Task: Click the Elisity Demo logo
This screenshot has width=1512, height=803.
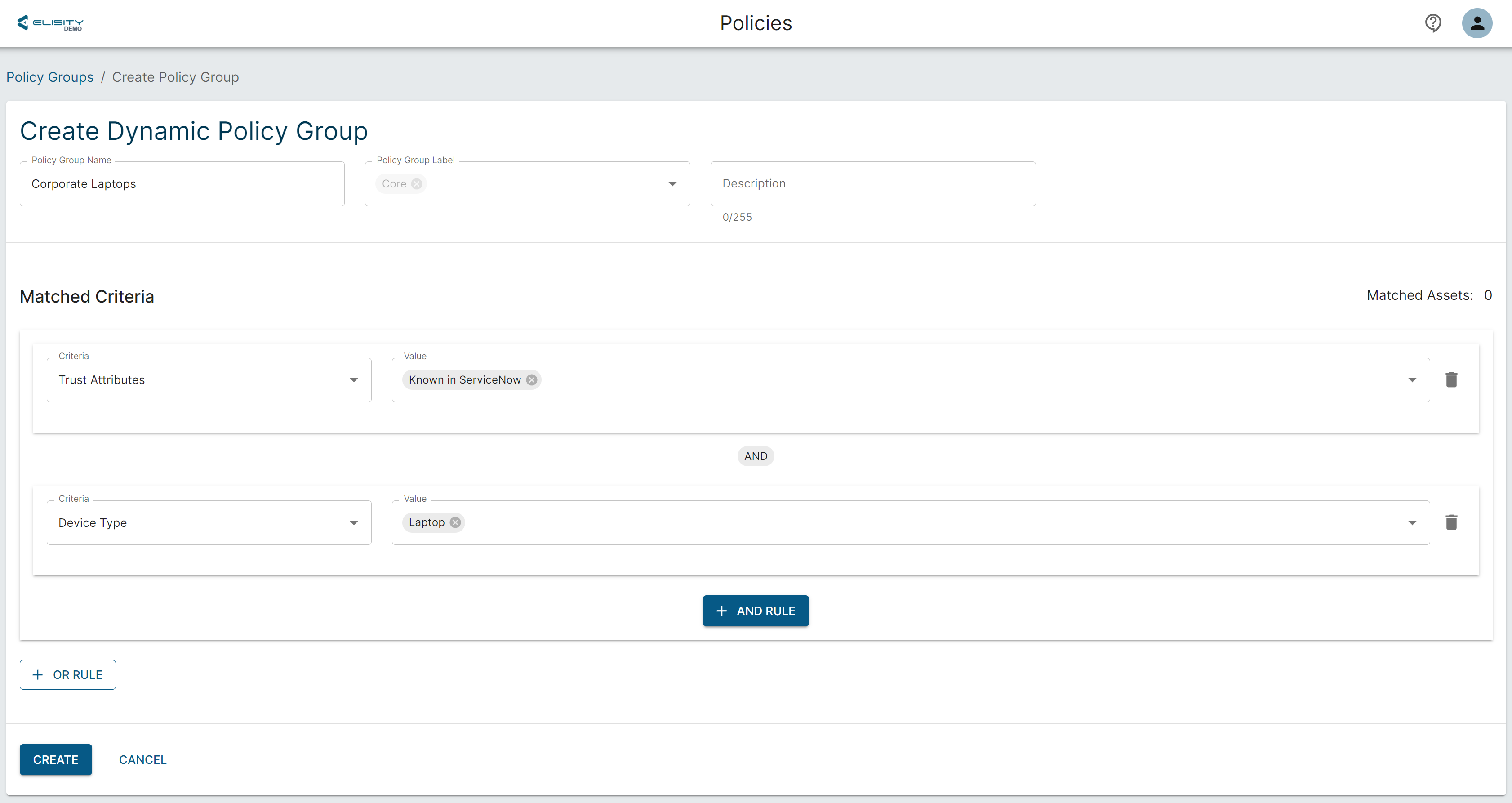Action: [x=50, y=23]
